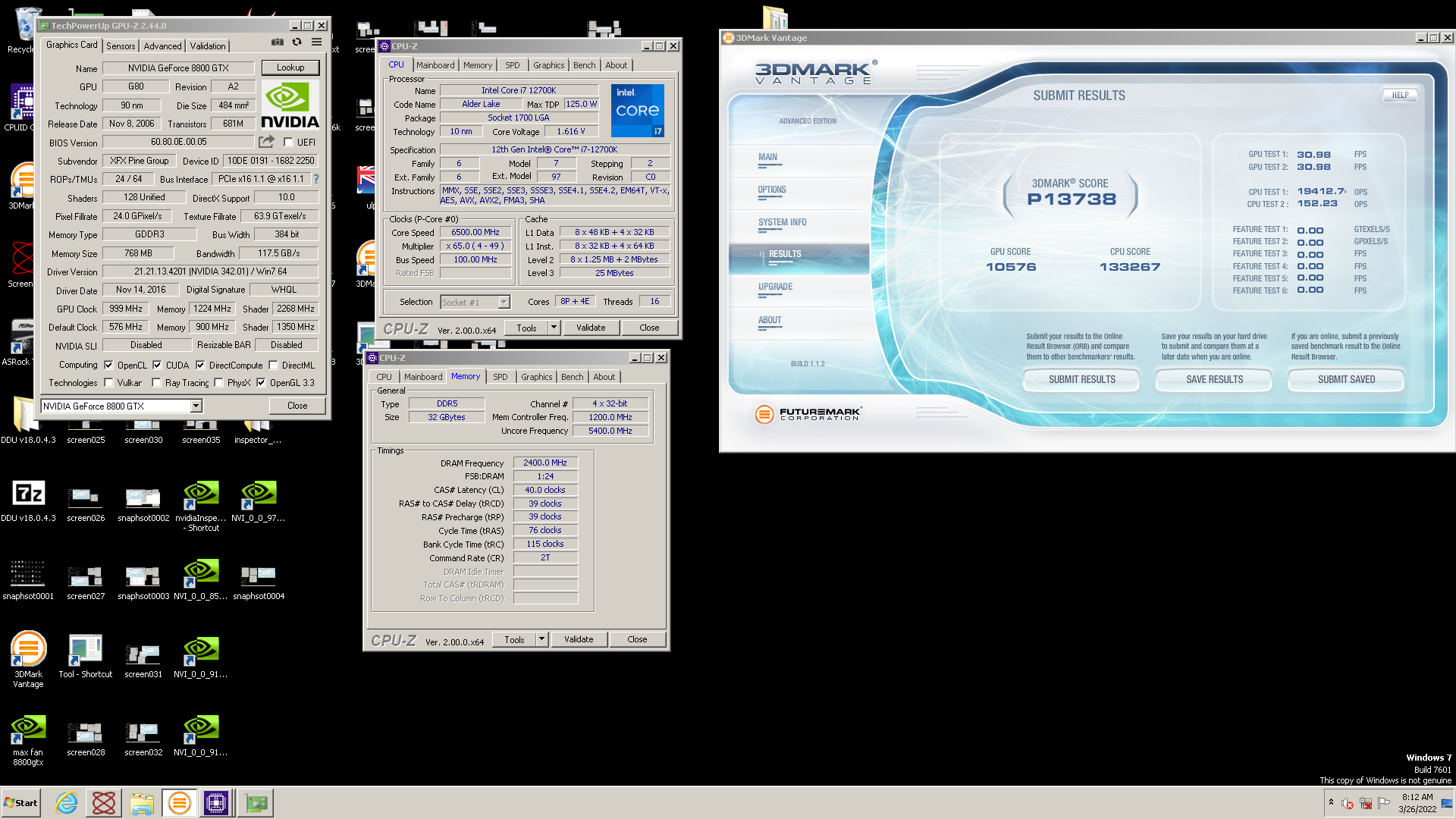Toggle the Ray Tracing checkbox
The image size is (1456, 819).
click(x=156, y=383)
